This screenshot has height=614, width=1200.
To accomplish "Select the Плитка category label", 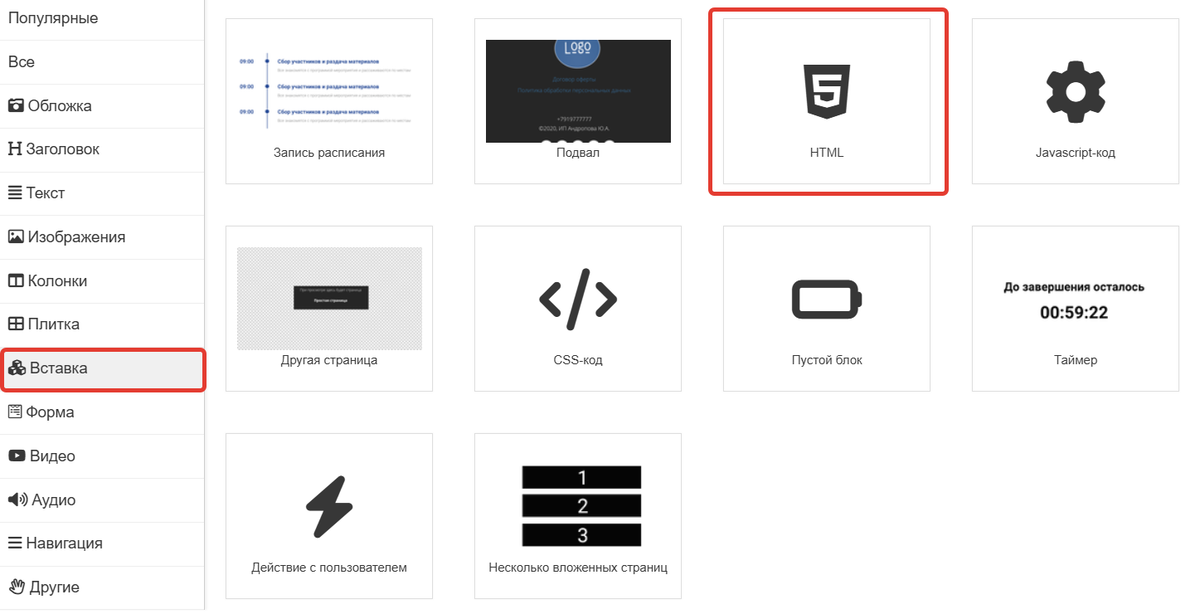I will pyautogui.click(x=54, y=324).
